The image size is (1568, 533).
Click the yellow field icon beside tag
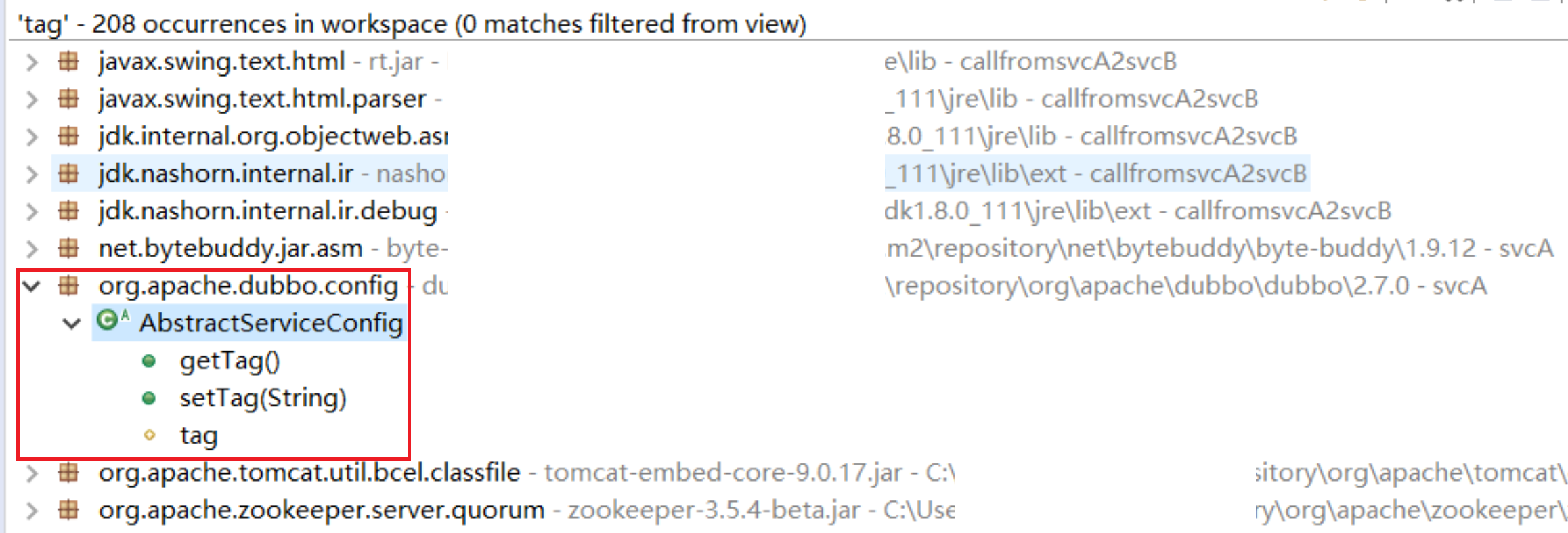click(x=150, y=435)
